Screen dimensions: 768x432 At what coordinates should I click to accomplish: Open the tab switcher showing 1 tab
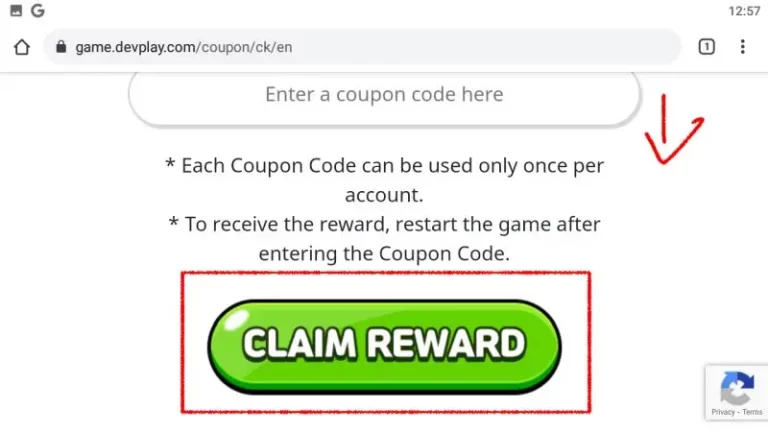[x=706, y=47]
